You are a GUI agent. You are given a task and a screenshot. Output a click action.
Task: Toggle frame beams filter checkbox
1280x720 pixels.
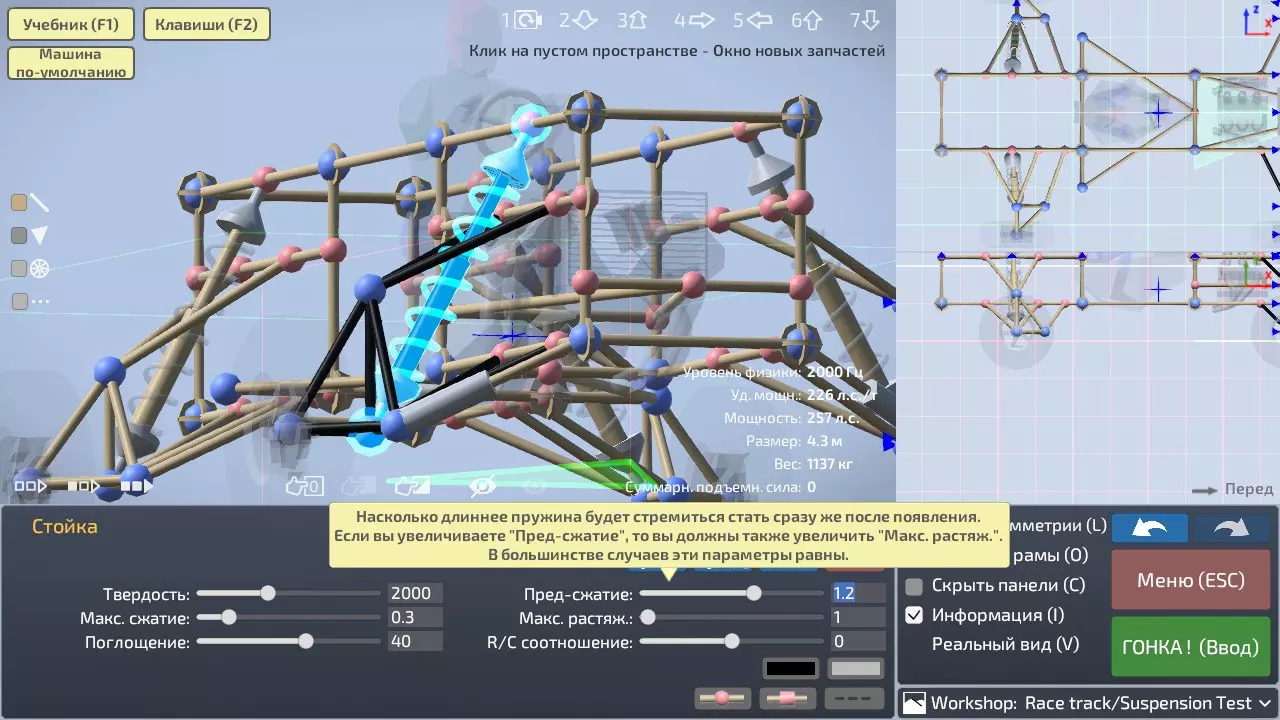19,203
